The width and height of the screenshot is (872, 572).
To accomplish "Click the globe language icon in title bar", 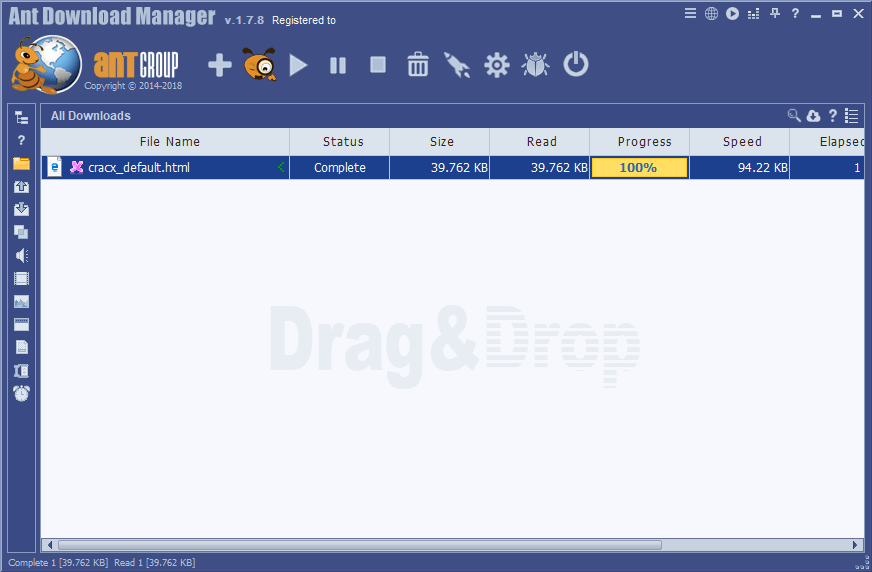I will 711,14.
